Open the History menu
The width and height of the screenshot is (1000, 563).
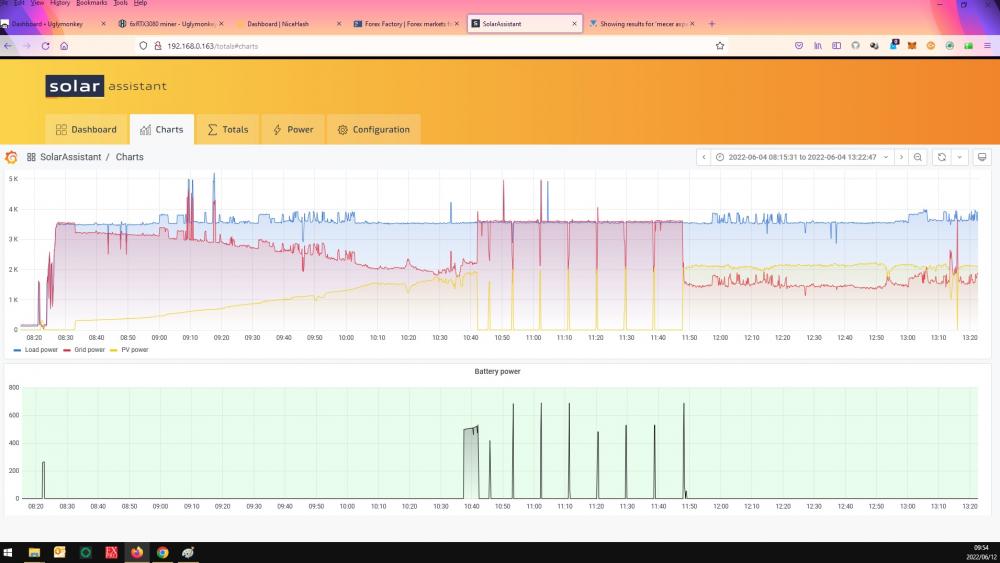click(60, 3)
